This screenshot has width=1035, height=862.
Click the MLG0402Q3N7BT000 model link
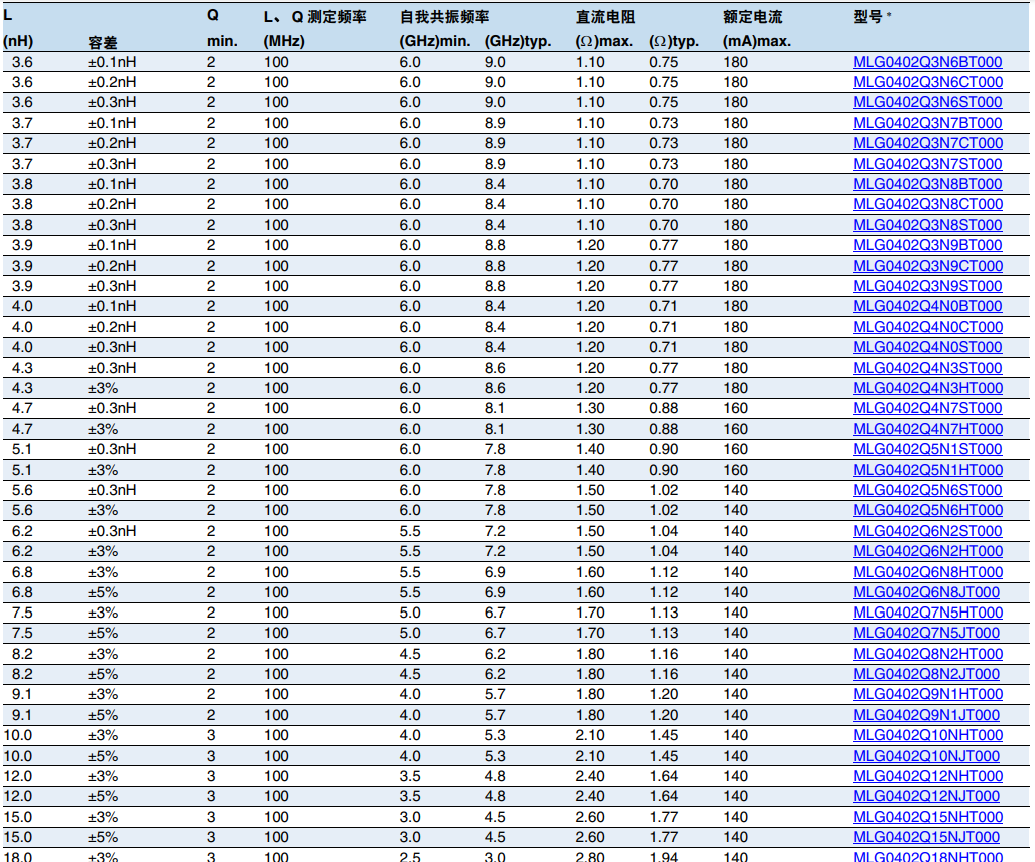[927, 123]
